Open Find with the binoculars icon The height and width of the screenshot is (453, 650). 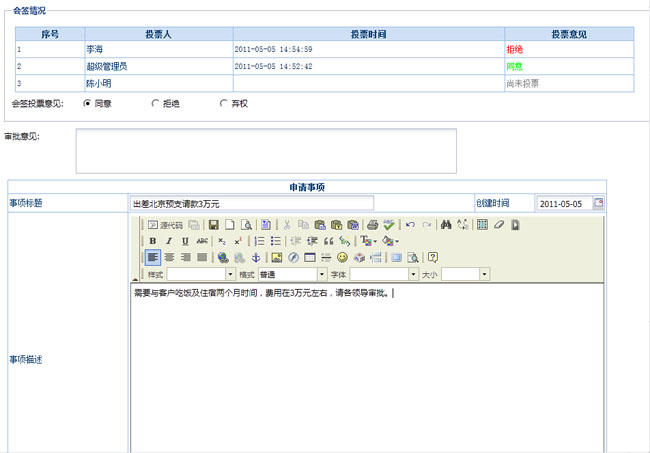click(446, 225)
